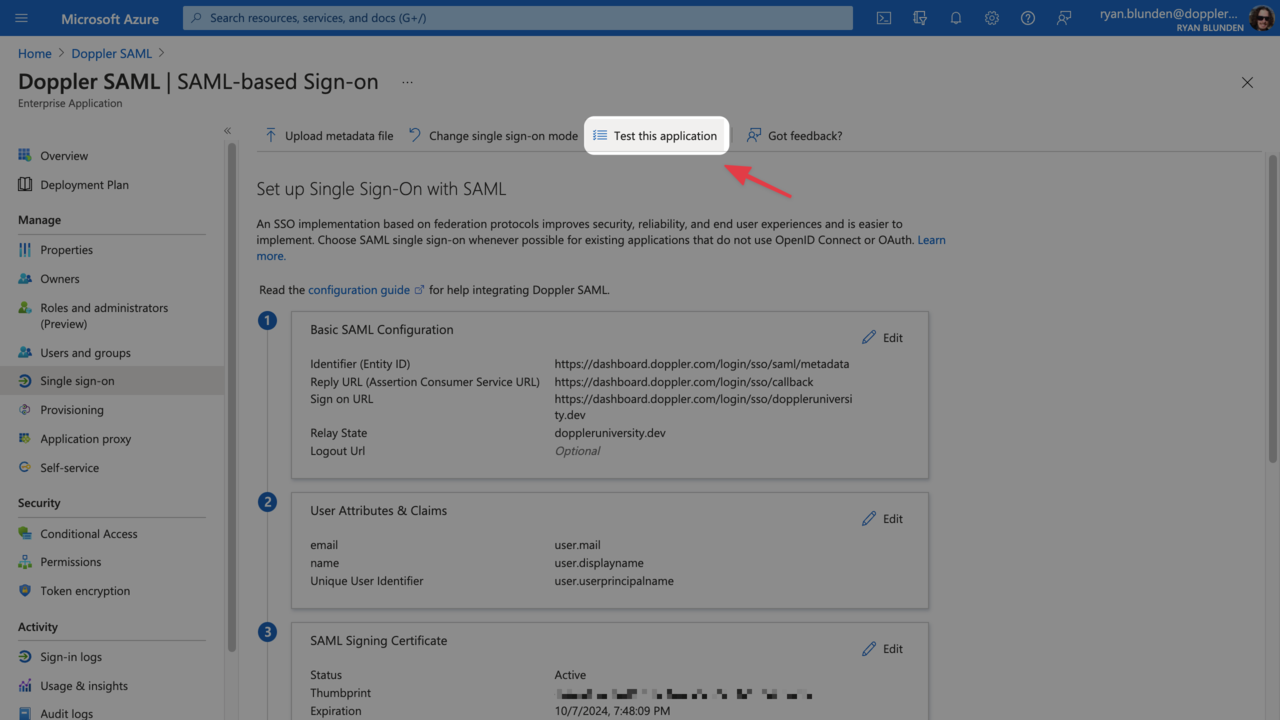Click the Properties bars icon
This screenshot has height=720, width=1280.
pos(25,249)
